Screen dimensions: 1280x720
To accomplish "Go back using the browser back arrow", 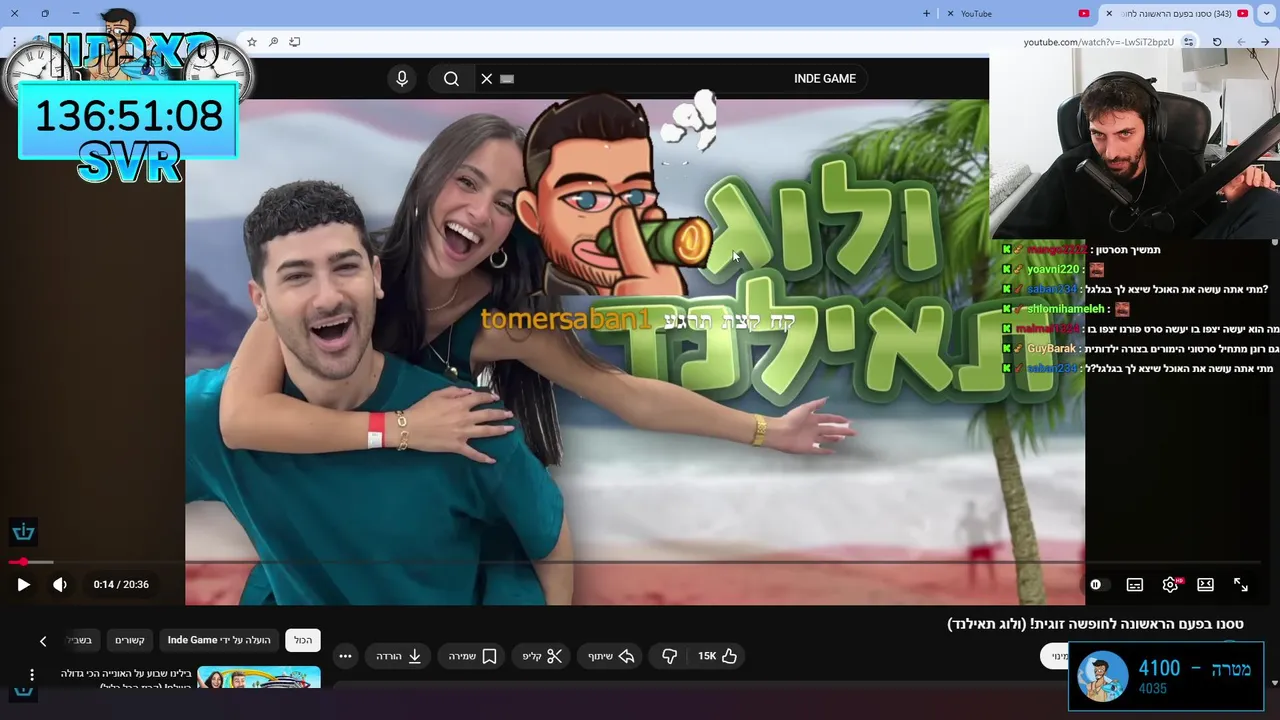I will pyautogui.click(x=1265, y=42).
